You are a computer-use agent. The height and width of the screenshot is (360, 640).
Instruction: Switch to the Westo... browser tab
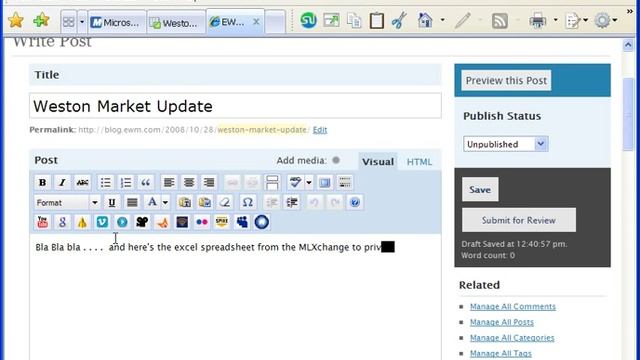click(x=176, y=23)
